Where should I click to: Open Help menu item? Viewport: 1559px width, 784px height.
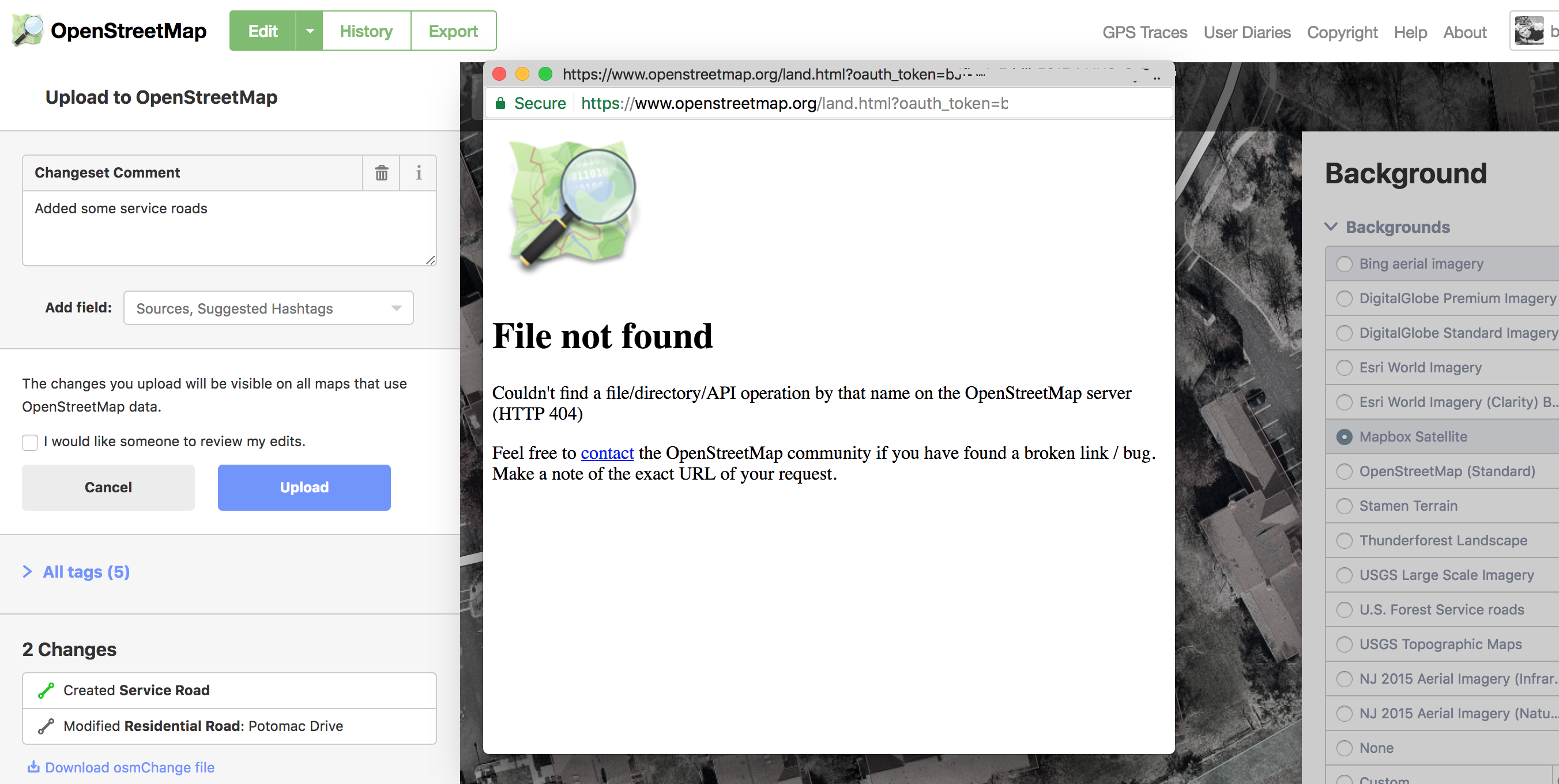point(1410,32)
